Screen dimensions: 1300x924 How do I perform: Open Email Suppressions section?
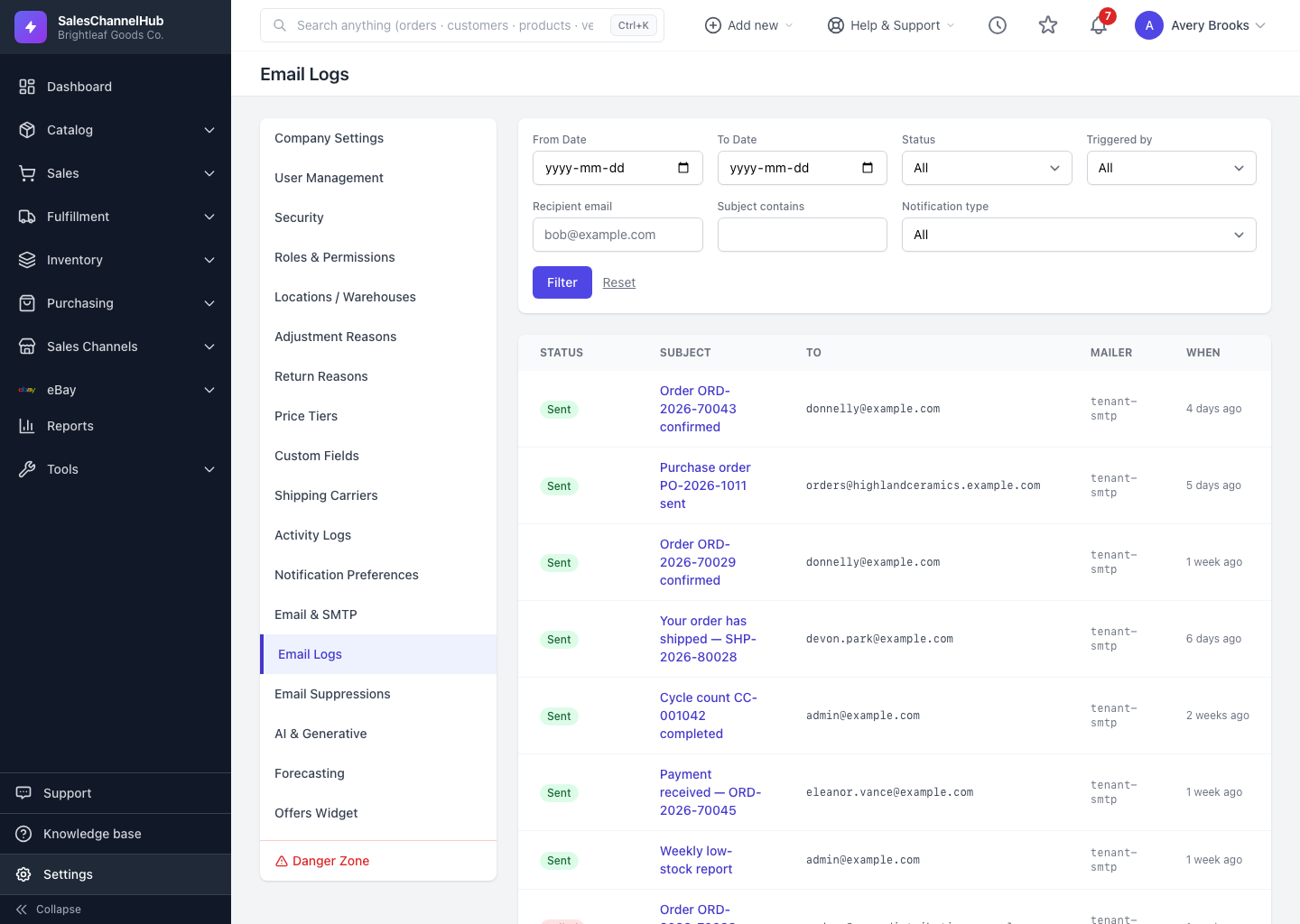pyautogui.click(x=378, y=694)
